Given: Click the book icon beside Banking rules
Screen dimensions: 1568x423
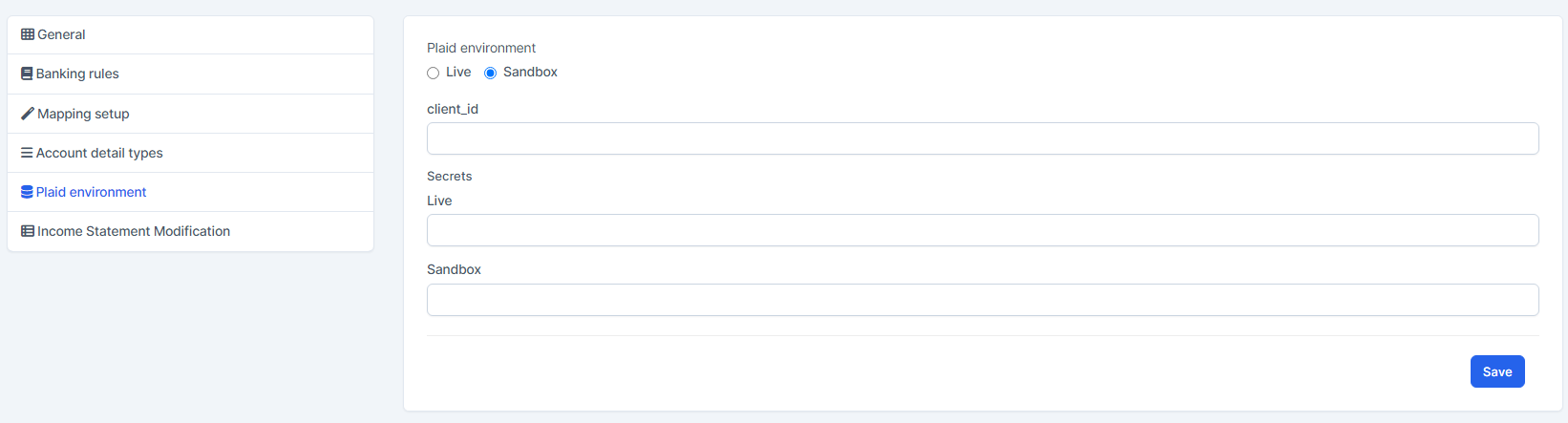Looking at the screenshot, I should pyautogui.click(x=27, y=74).
